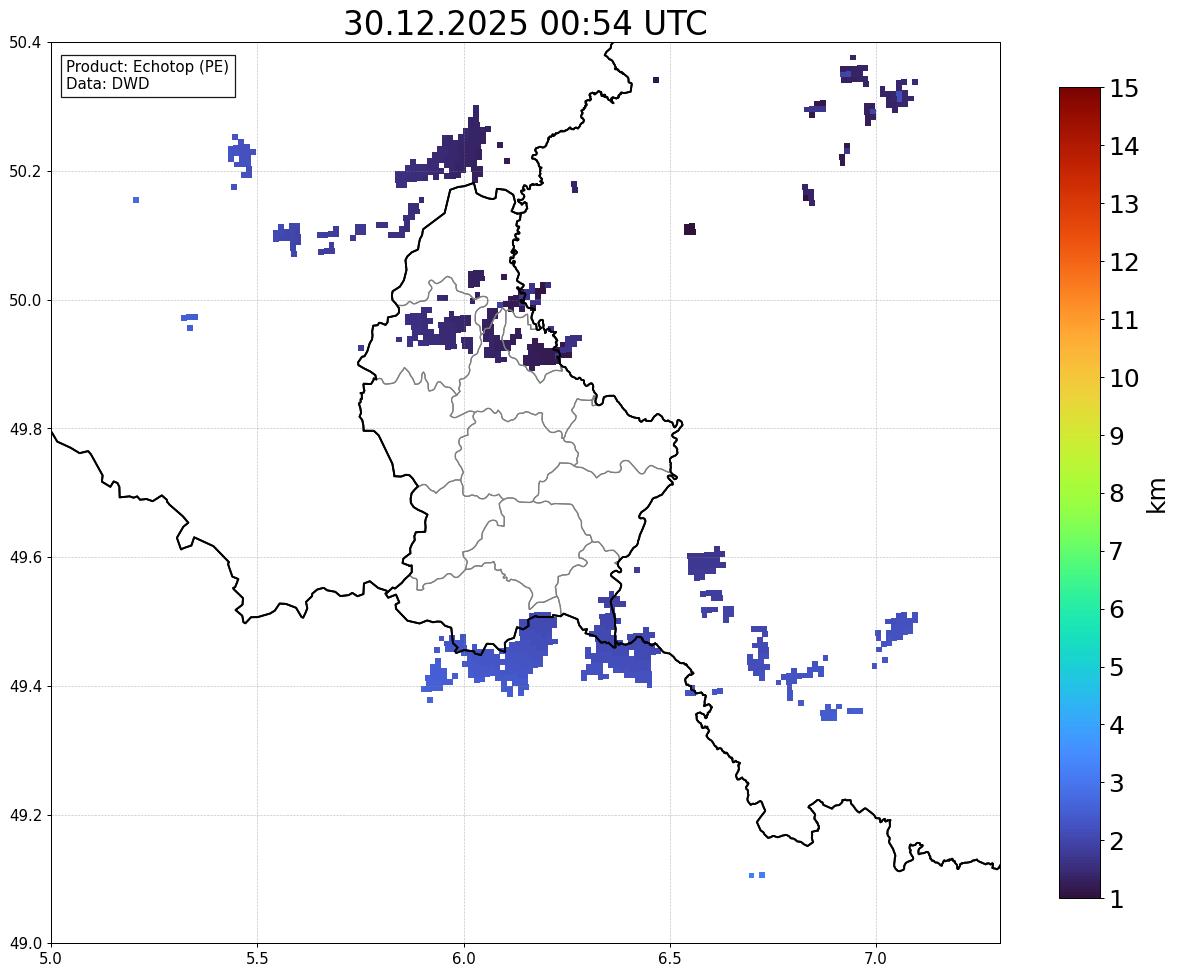Viewport: 1178px width, 976px height.
Task: Click the small echo pixels near 49.1 latitude
Action: (757, 875)
